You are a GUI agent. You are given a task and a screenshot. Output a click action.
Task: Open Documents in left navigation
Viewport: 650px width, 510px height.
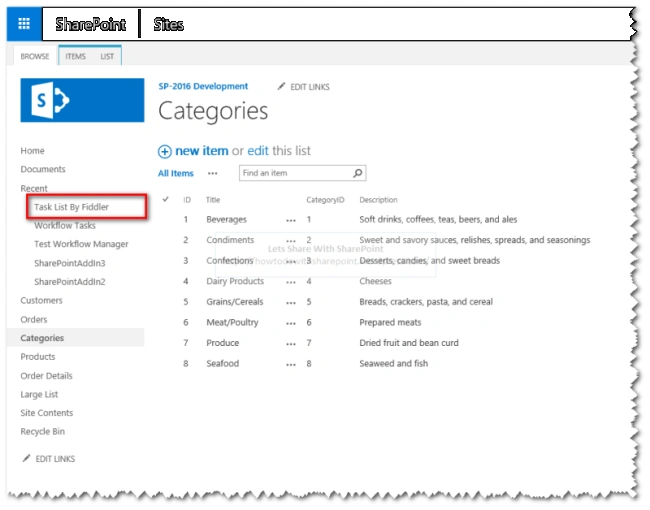click(x=43, y=169)
